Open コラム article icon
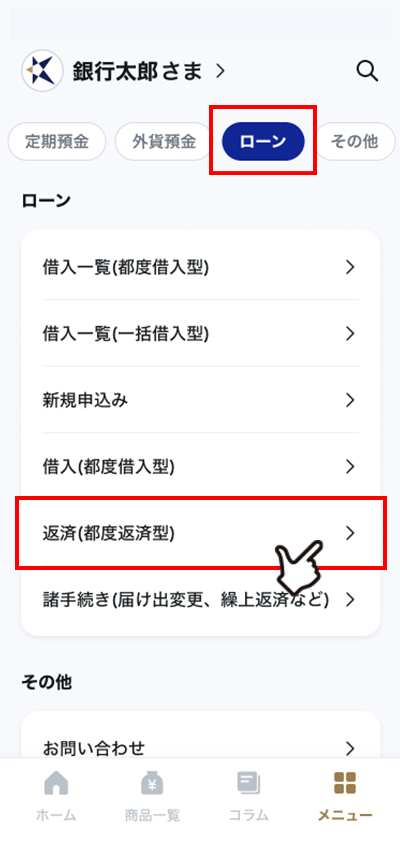Screen dimensions: 400x866 (x=249, y=783)
